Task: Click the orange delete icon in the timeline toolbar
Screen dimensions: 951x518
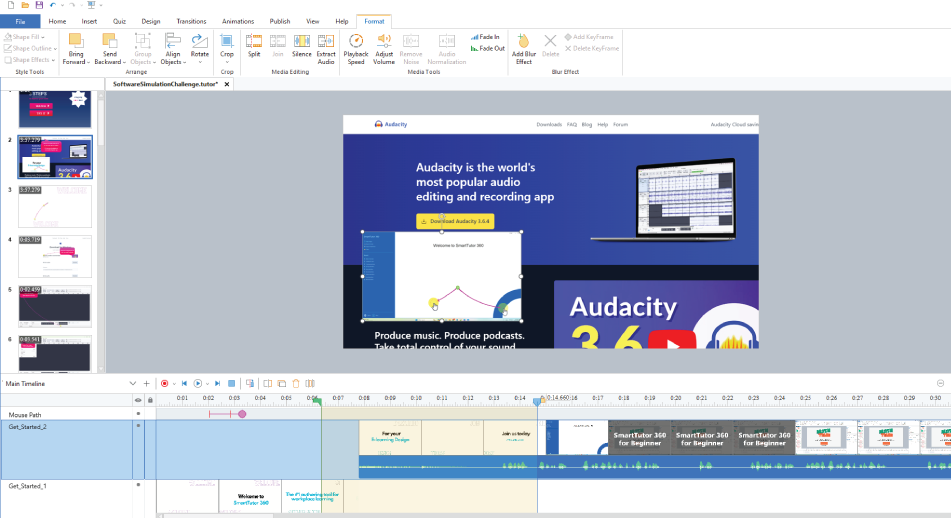Action: coord(296,383)
